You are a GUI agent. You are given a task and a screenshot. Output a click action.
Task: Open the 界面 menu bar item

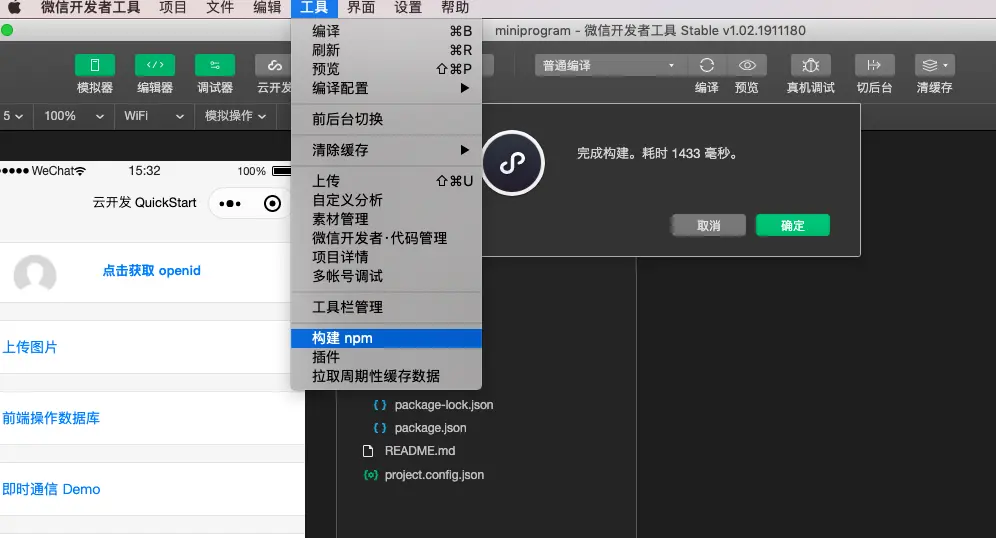(361, 8)
